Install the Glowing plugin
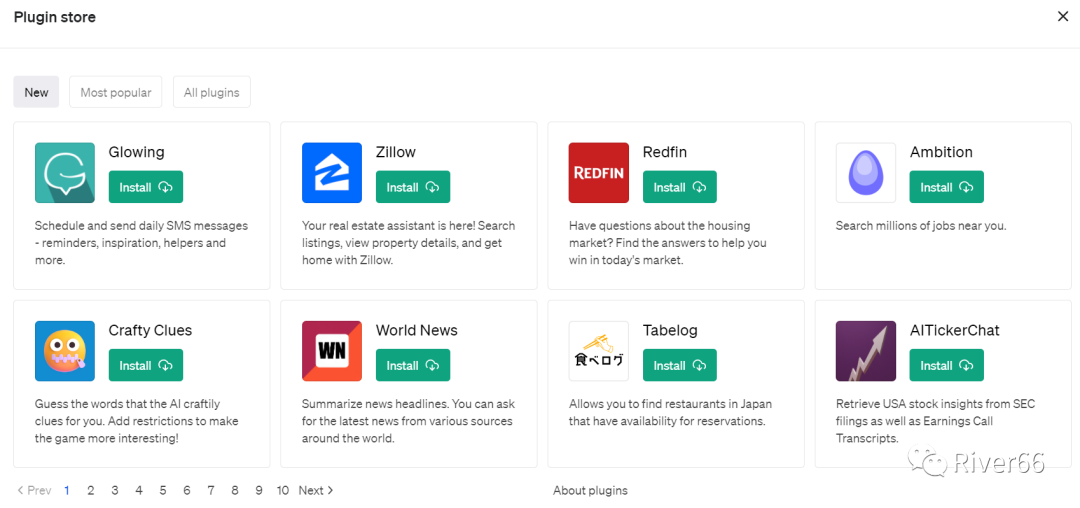1080x508 pixels. 146,187
